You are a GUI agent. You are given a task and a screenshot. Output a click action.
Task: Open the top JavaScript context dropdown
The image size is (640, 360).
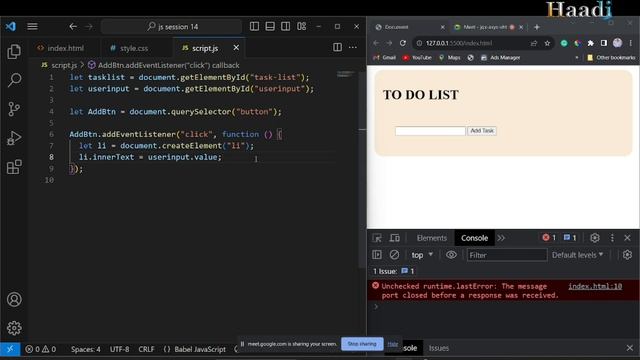422,255
